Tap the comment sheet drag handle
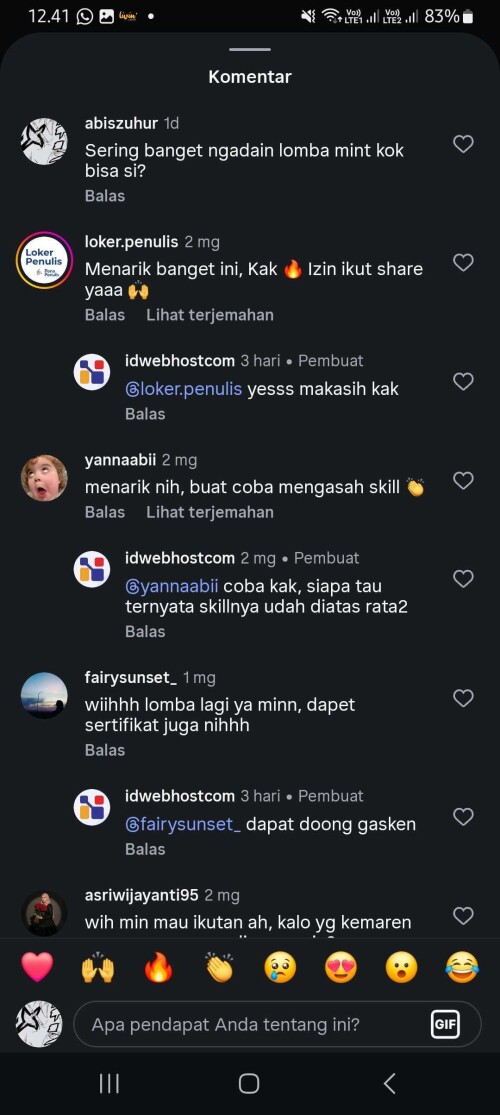The image size is (500, 1115). pyautogui.click(x=250, y=50)
